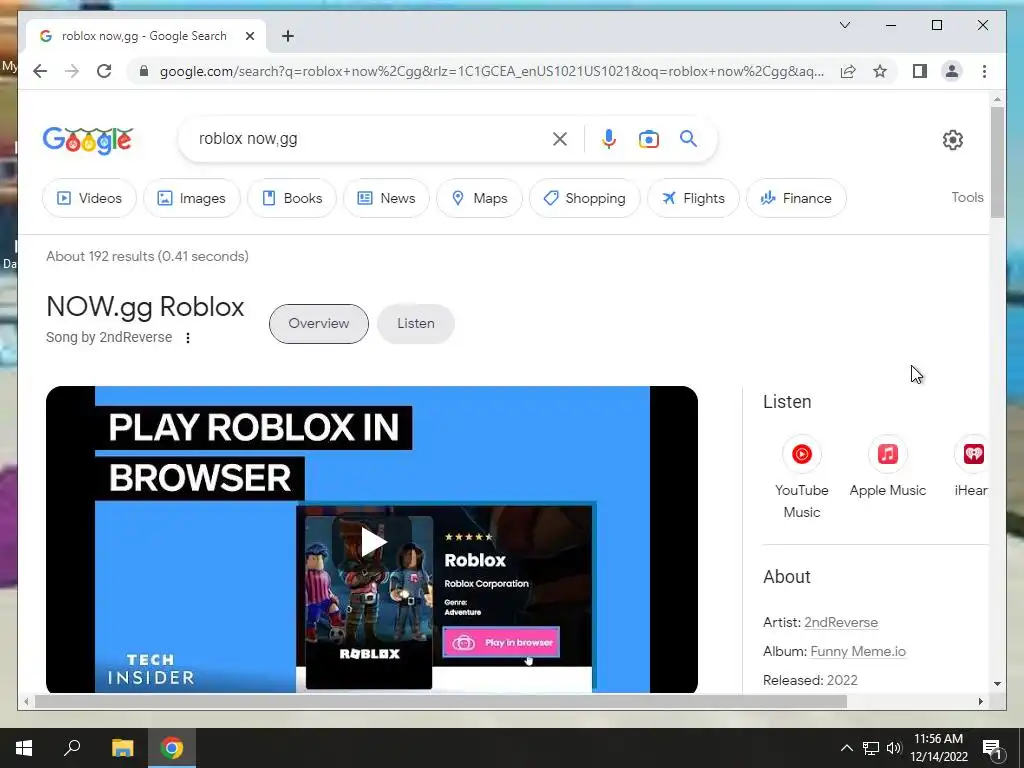
Task: Listen on YouTube Music
Action: tap(802, 477)
